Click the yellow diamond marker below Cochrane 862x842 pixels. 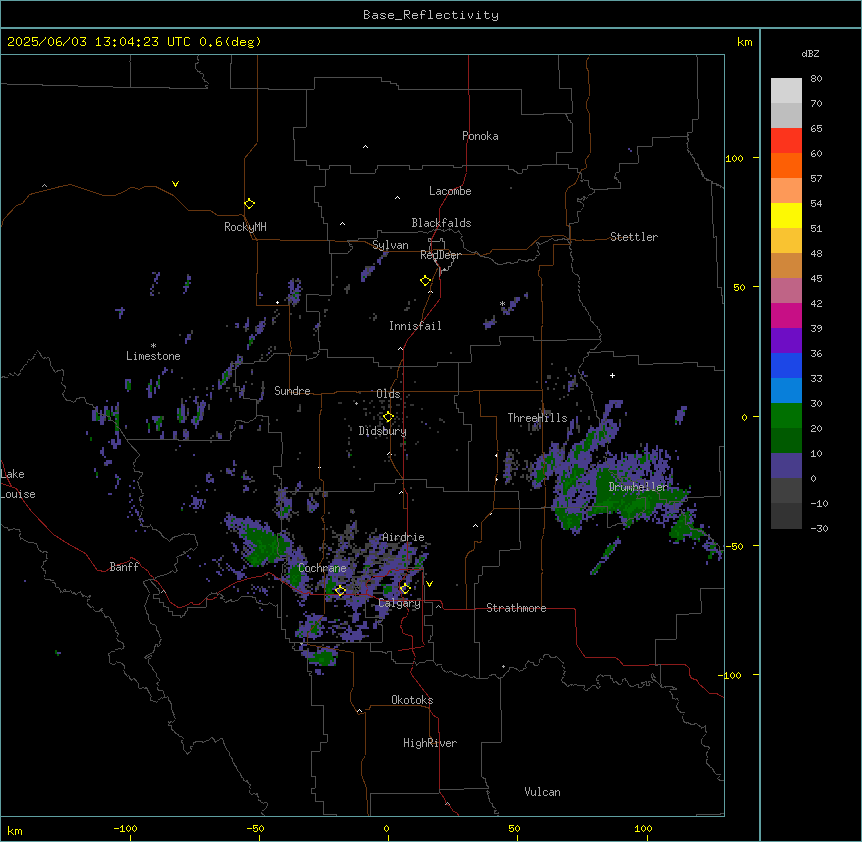(x=340, y=590)
